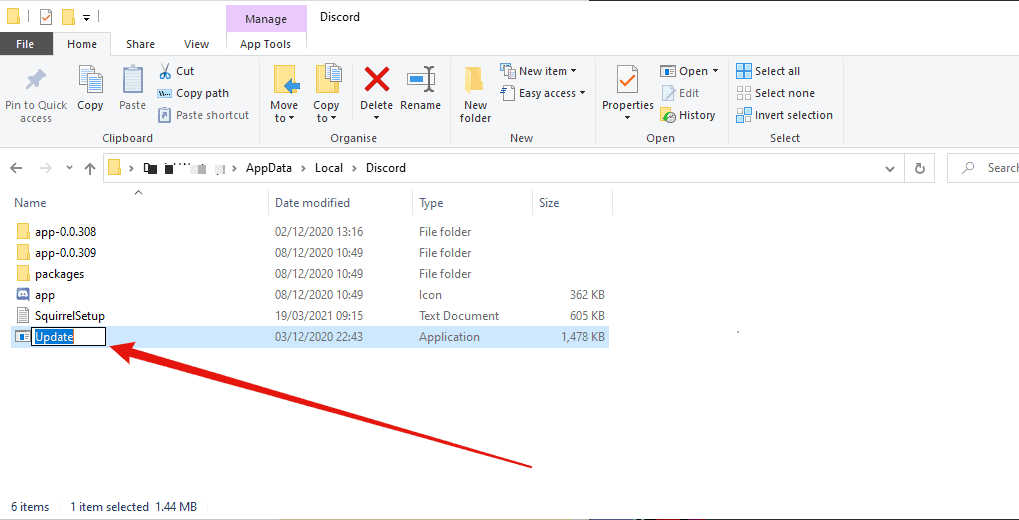Click the Manage contextual tab
The image size is (1019, 520).
click(266, 19)
